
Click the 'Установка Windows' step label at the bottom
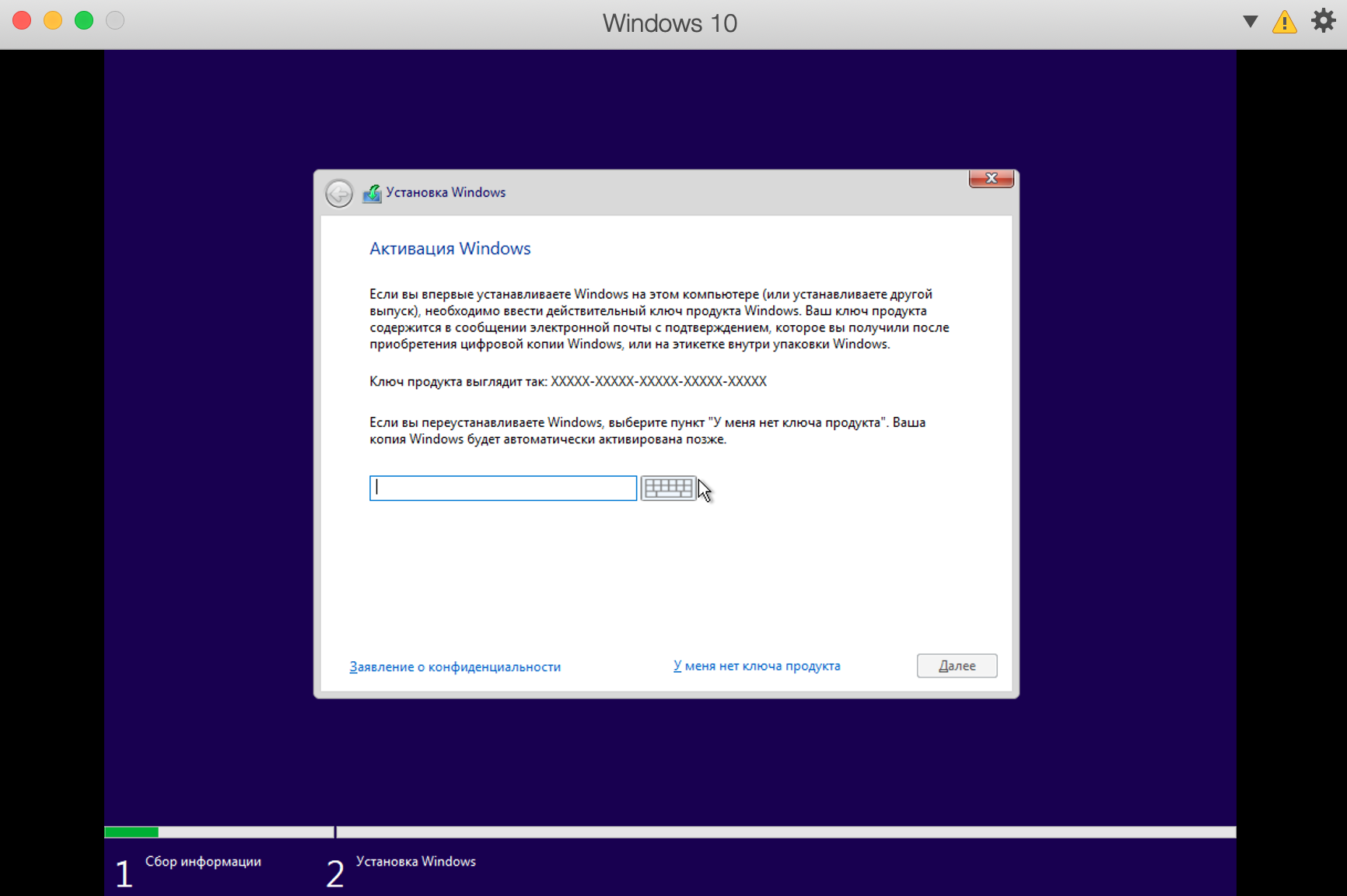point(415,861)
